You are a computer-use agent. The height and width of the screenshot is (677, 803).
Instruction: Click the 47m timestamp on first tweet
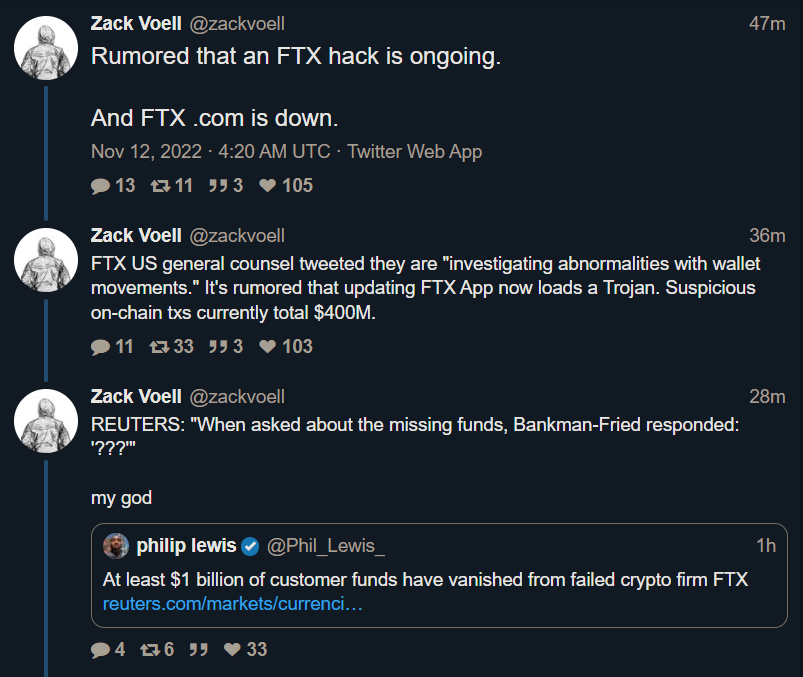pyautogui.click(x=767, y=24)
